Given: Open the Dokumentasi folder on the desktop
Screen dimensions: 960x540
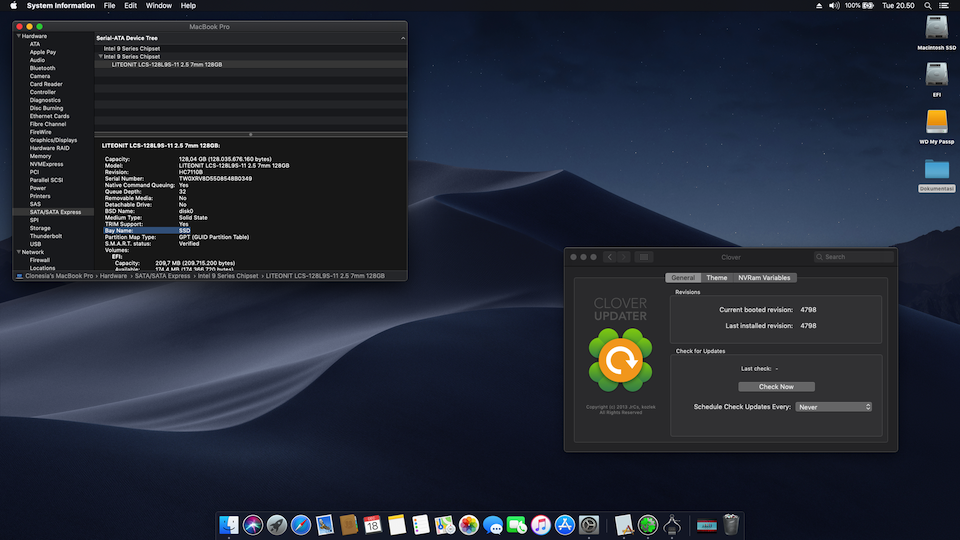Looking at the screenshot, I should (x=936, y=170).
